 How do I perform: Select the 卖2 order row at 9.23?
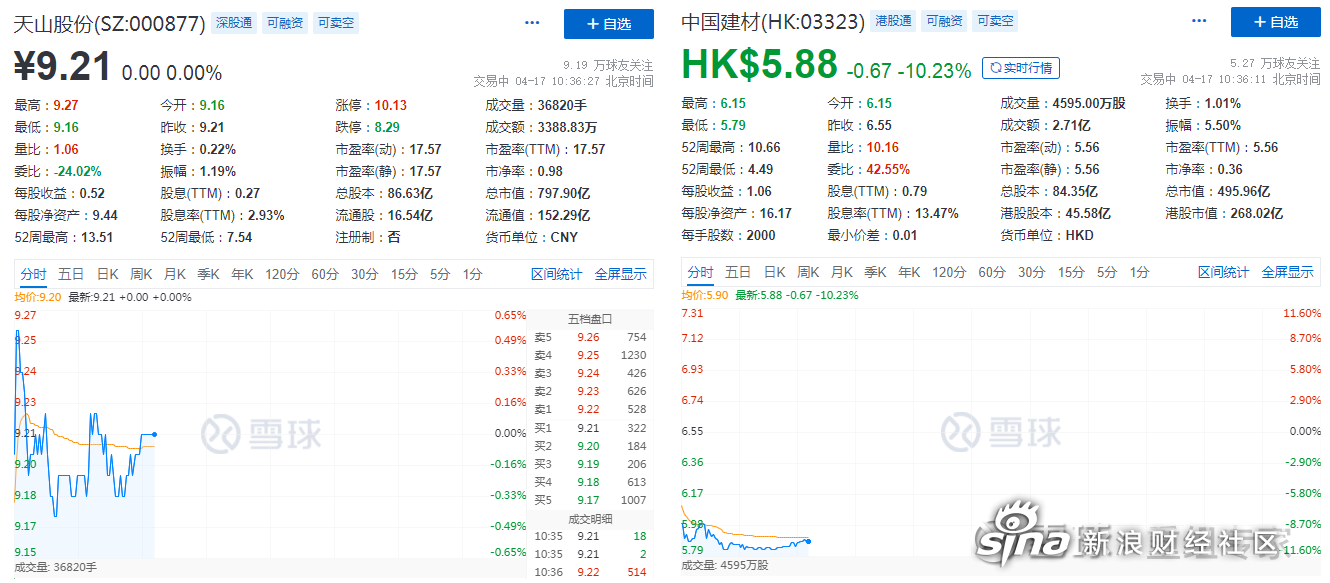coord(590,391)
